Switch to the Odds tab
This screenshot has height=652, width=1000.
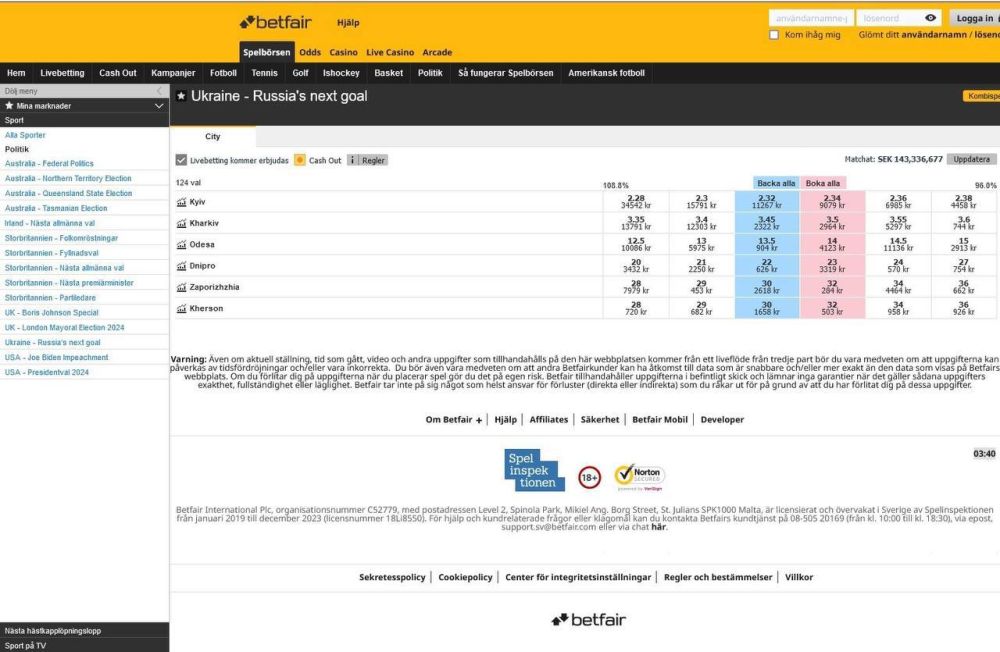tap(310, 51)
